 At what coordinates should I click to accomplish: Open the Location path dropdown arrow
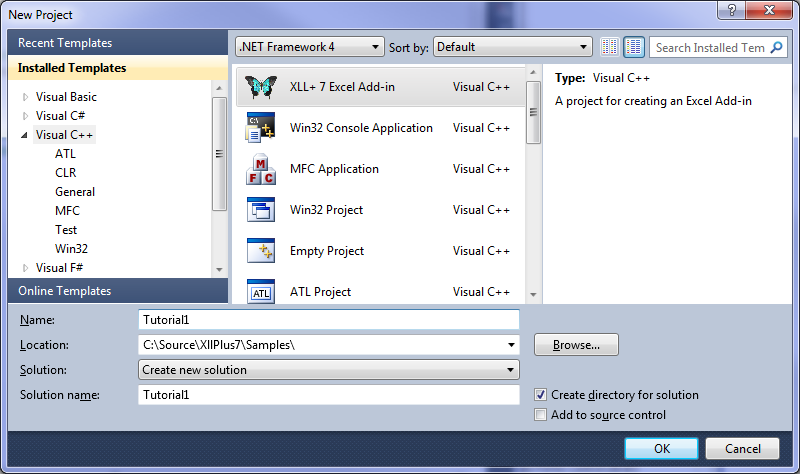click(511, 345)
